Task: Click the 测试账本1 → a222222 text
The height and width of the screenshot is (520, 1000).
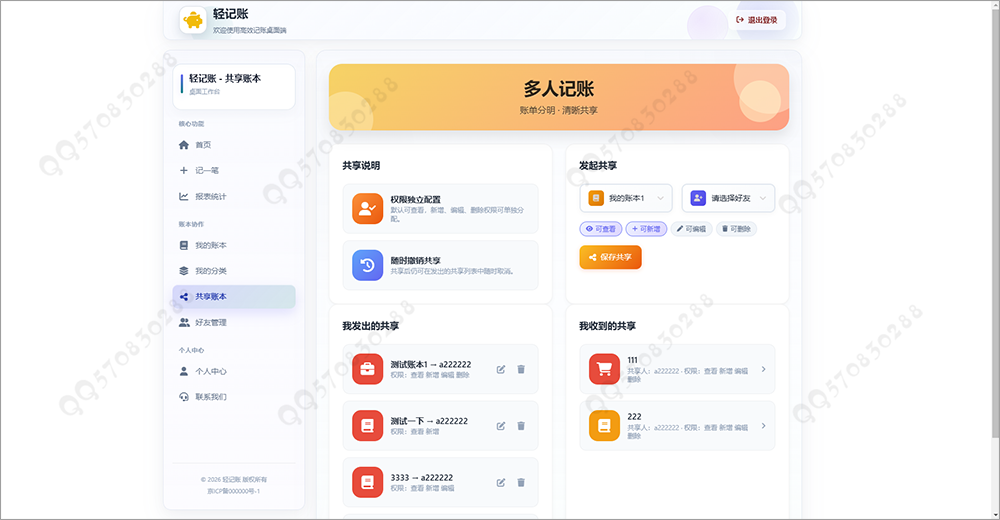Action: [430, 364]
